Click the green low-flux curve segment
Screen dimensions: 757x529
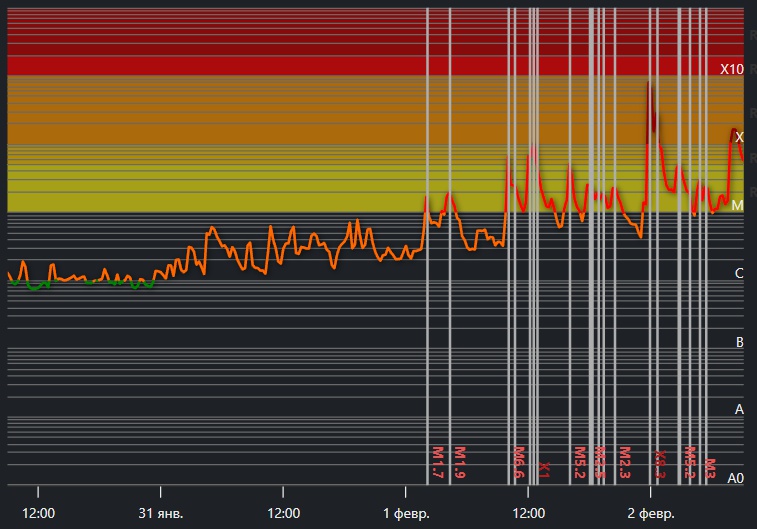tap(38, 287)
